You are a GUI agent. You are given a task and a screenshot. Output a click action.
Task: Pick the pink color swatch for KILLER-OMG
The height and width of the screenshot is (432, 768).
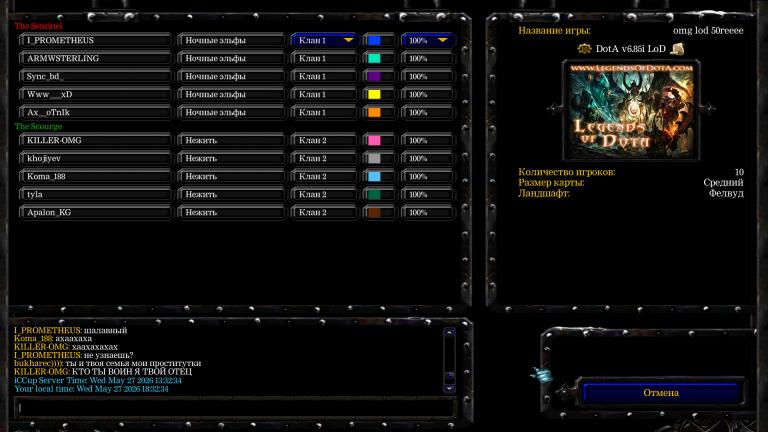point(374,140)
